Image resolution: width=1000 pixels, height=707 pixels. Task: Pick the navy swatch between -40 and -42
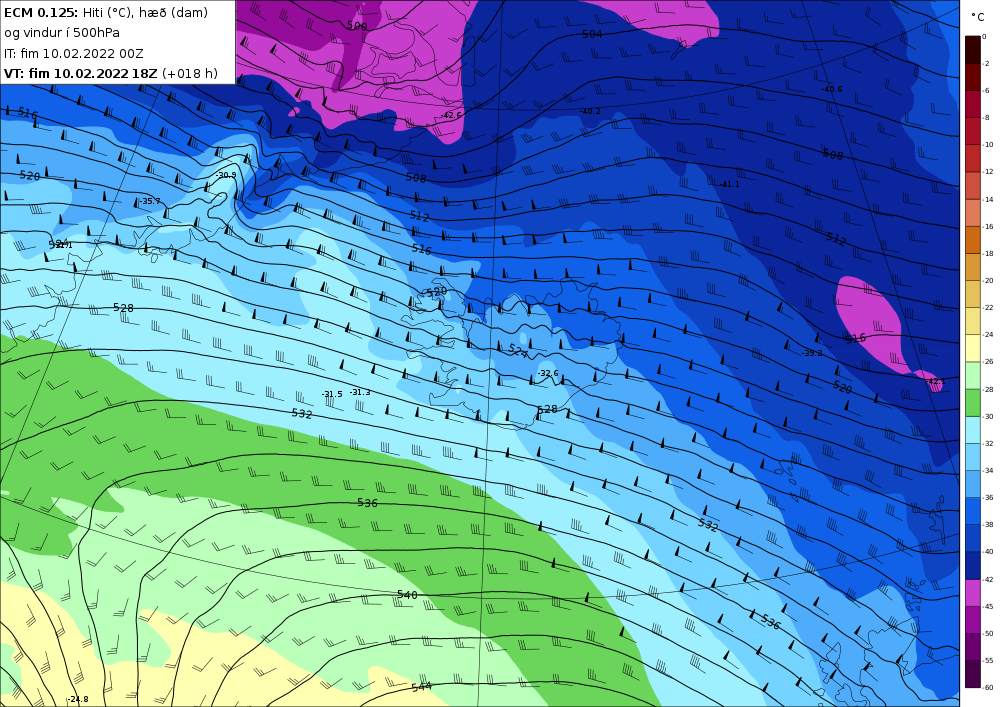point(973,565)
